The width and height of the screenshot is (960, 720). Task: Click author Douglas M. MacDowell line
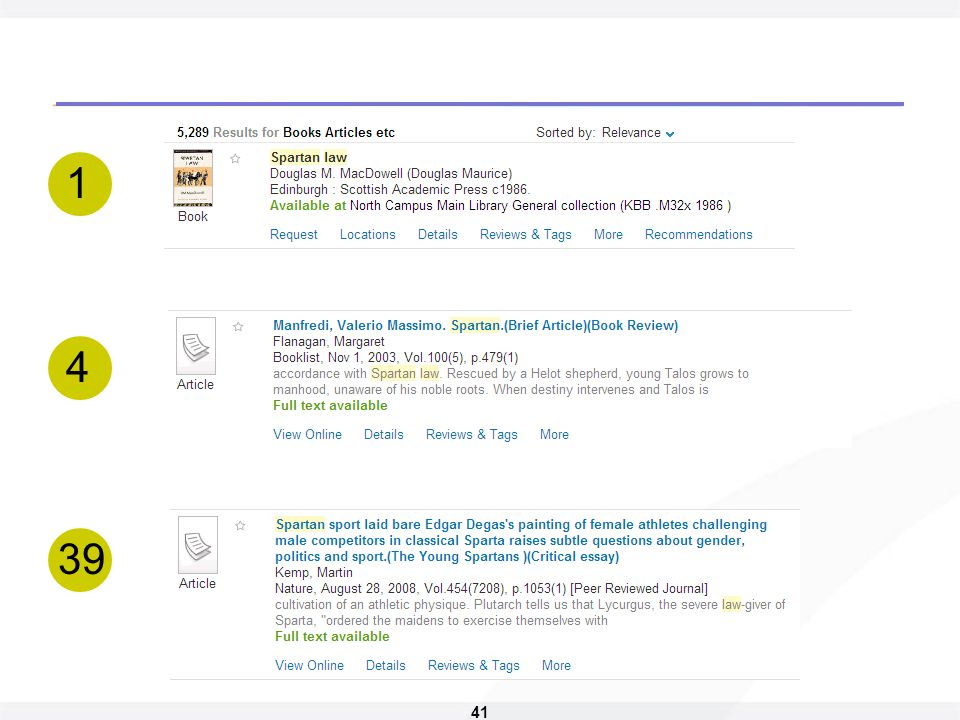click(391, 173)
